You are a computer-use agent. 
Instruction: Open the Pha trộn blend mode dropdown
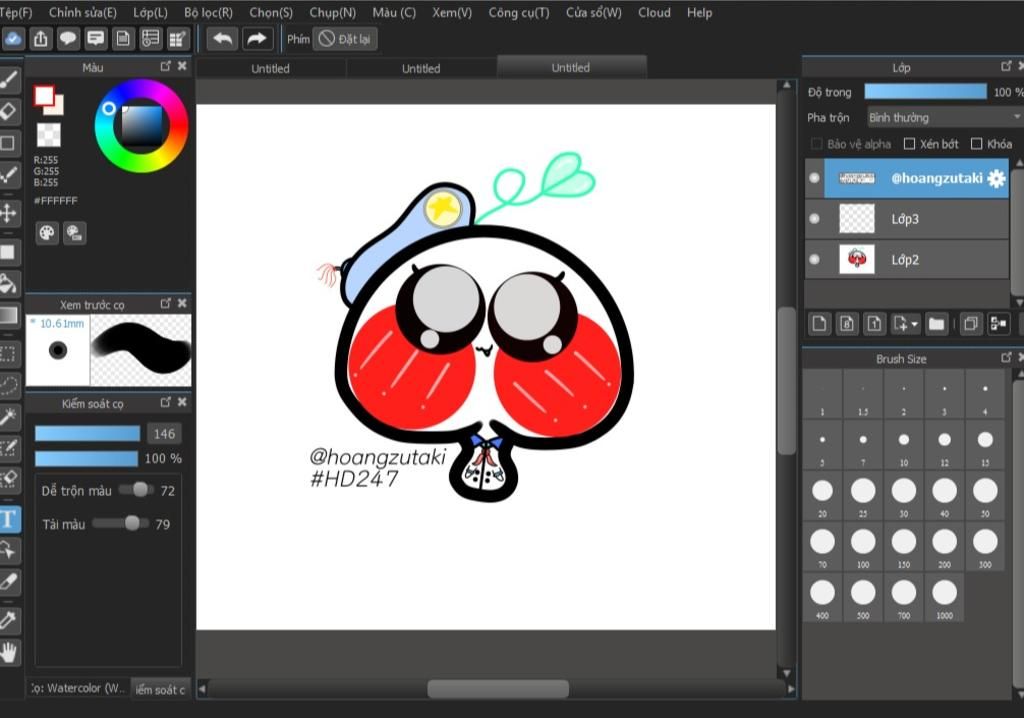[944, 118]
